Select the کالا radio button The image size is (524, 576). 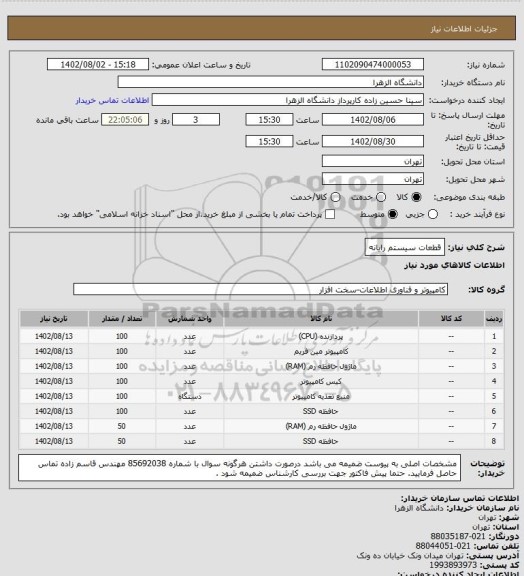[416, 197]
